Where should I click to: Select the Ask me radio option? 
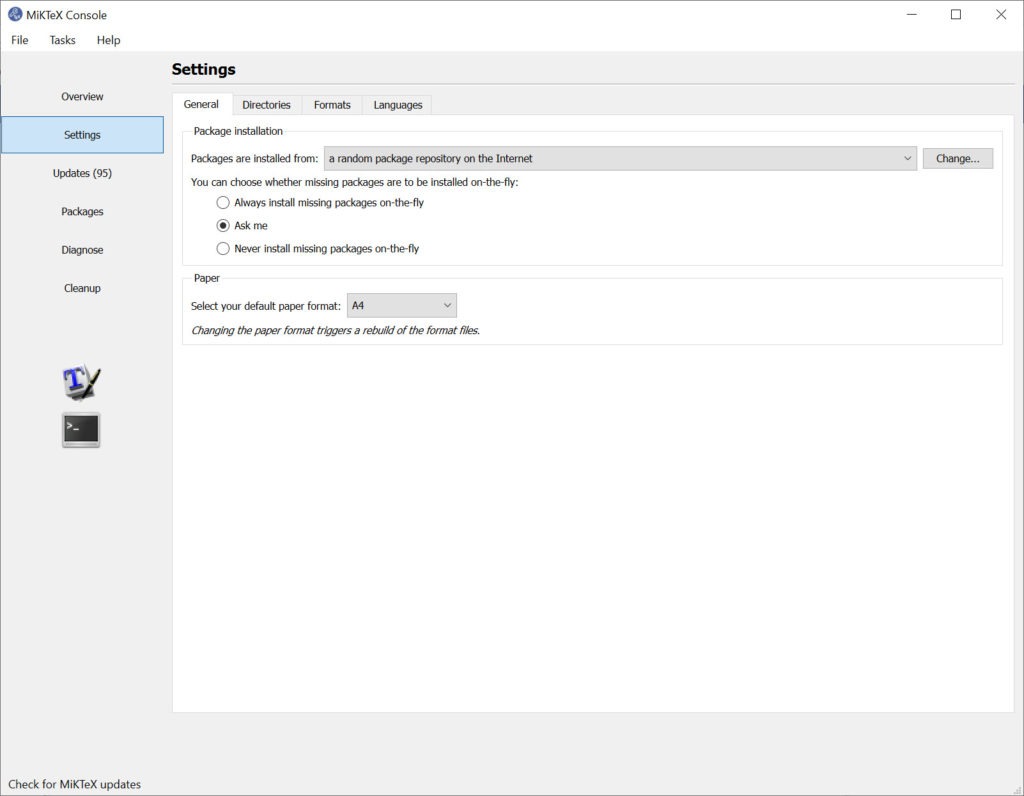242,225
